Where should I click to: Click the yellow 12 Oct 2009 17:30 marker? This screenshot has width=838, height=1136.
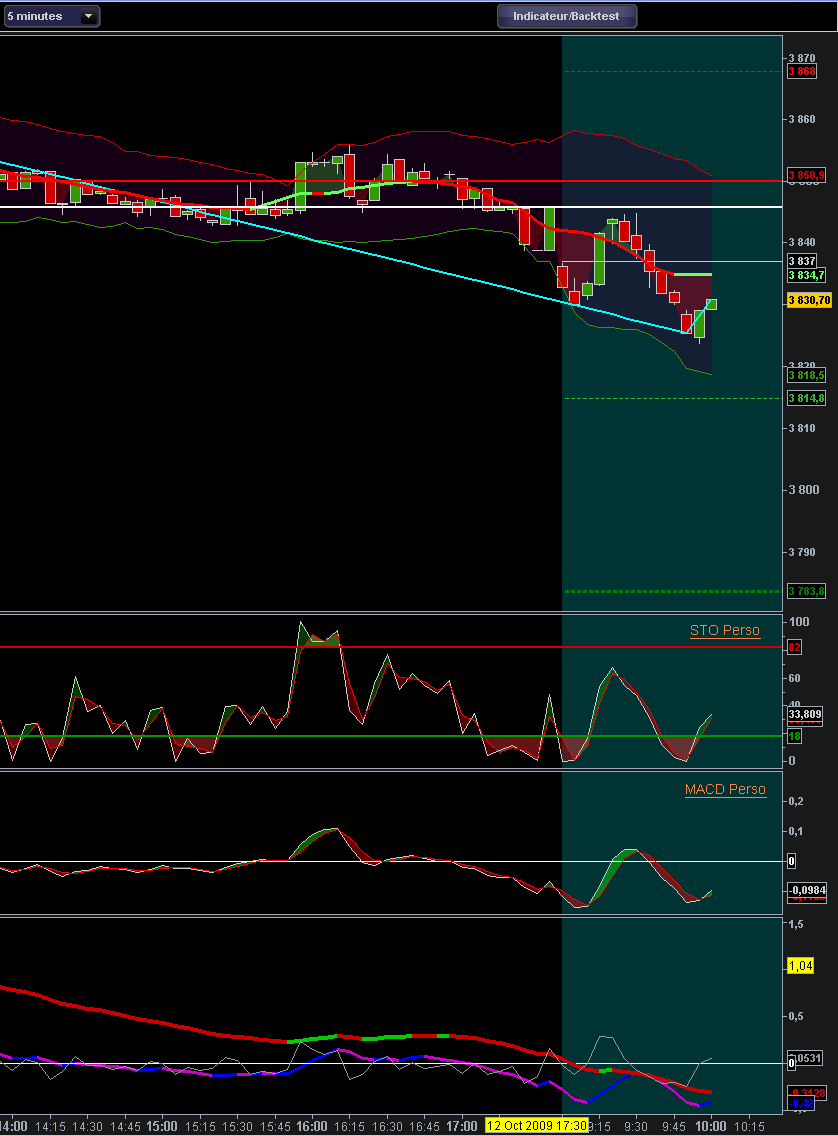click(537, 1126)
